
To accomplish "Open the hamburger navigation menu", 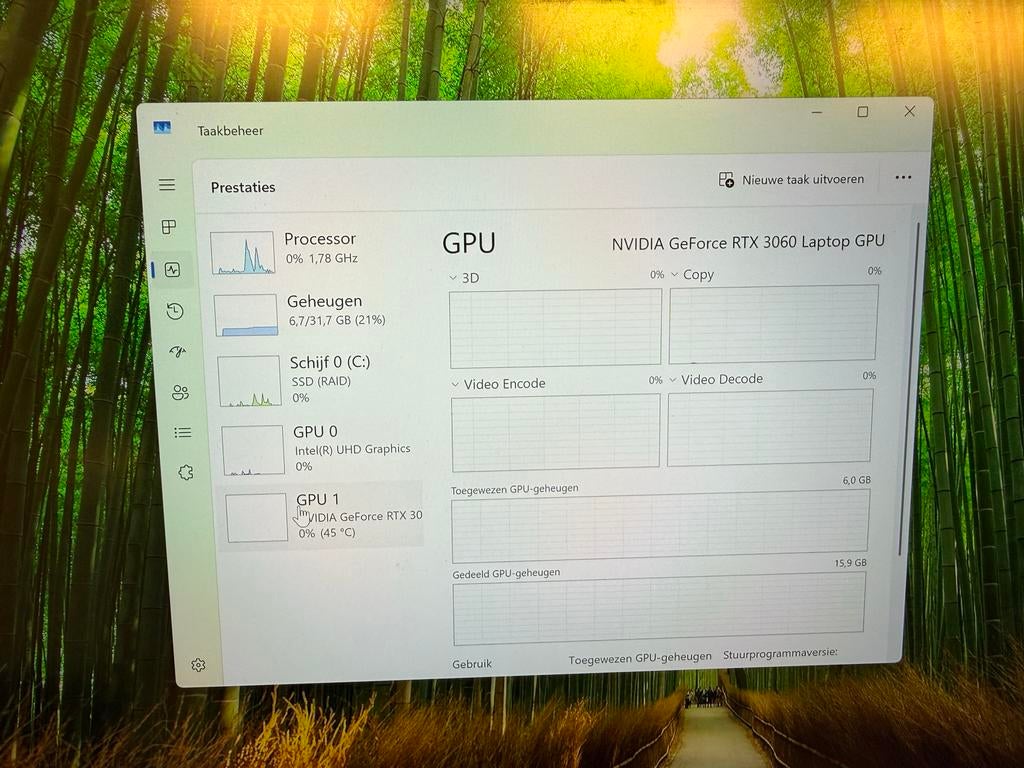I will click(167, 185).
